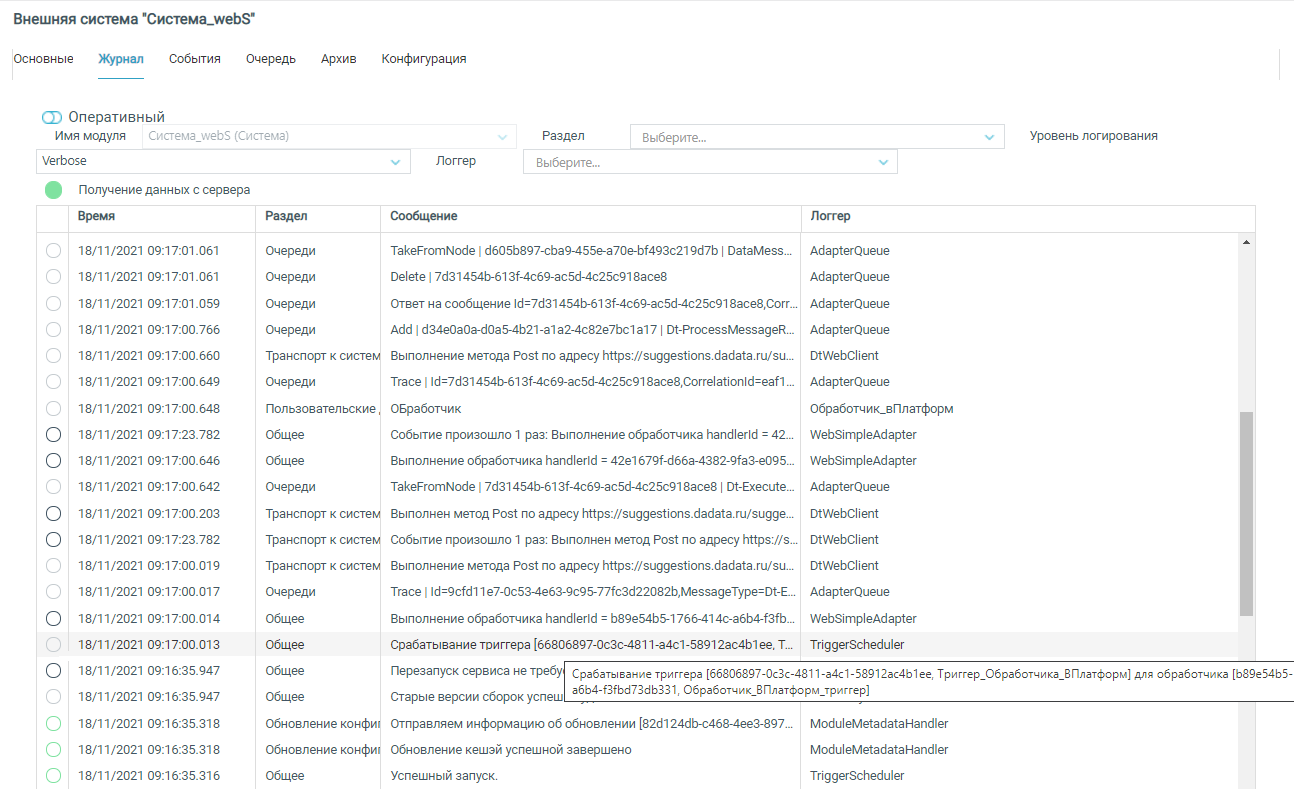Screen dimensions: 1294x789
Task: Click the Логгер column header
Action: 830,216
